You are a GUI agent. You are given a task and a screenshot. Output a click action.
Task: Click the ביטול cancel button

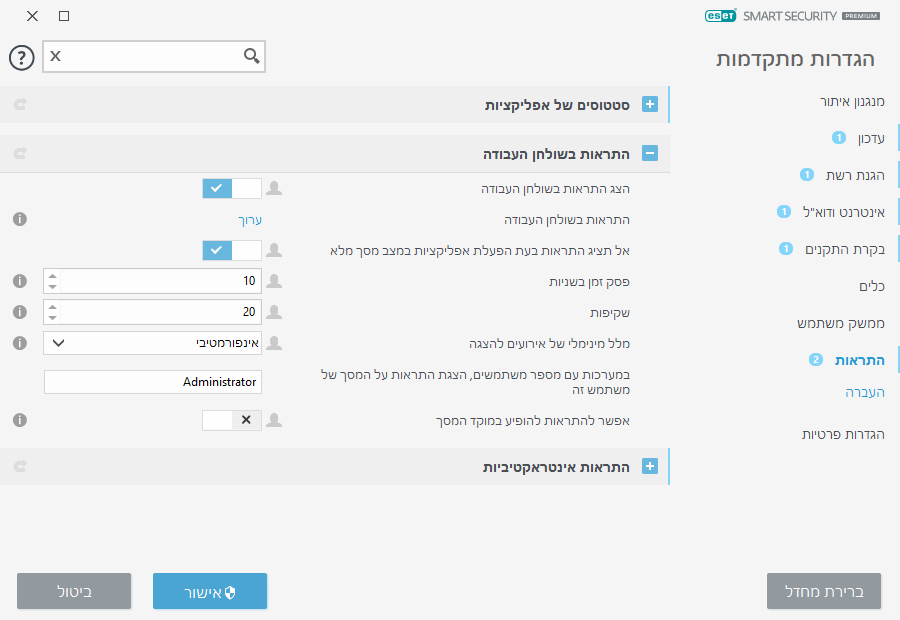[x=74, y=591]
